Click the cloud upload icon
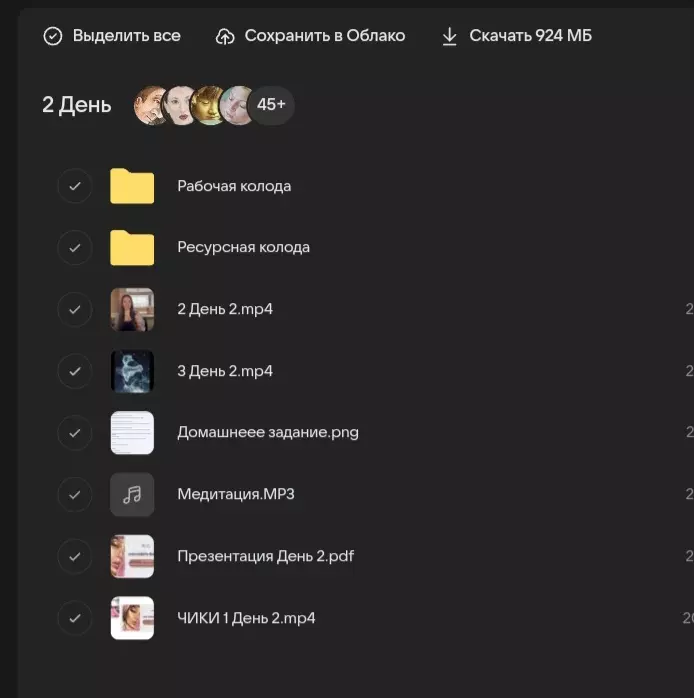This screenshot has height=698, width=694. click(x=226, y=36)
